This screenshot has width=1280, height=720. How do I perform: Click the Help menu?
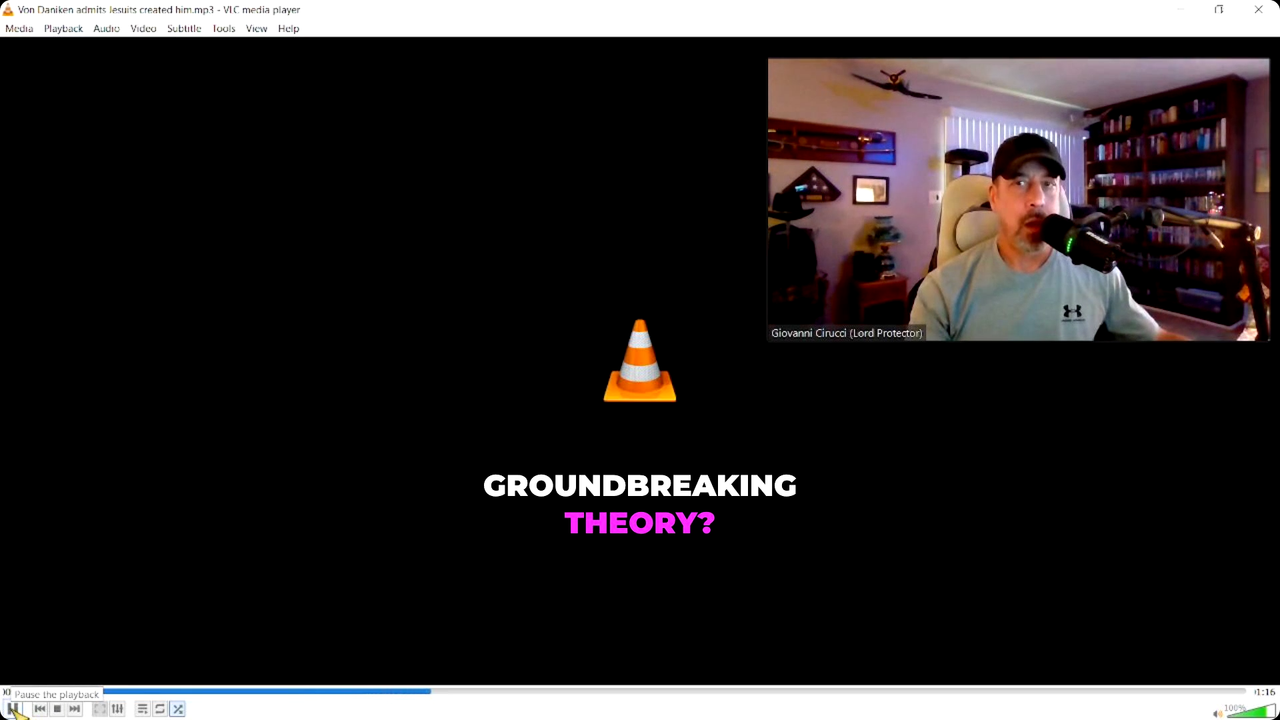pos(289,29)
